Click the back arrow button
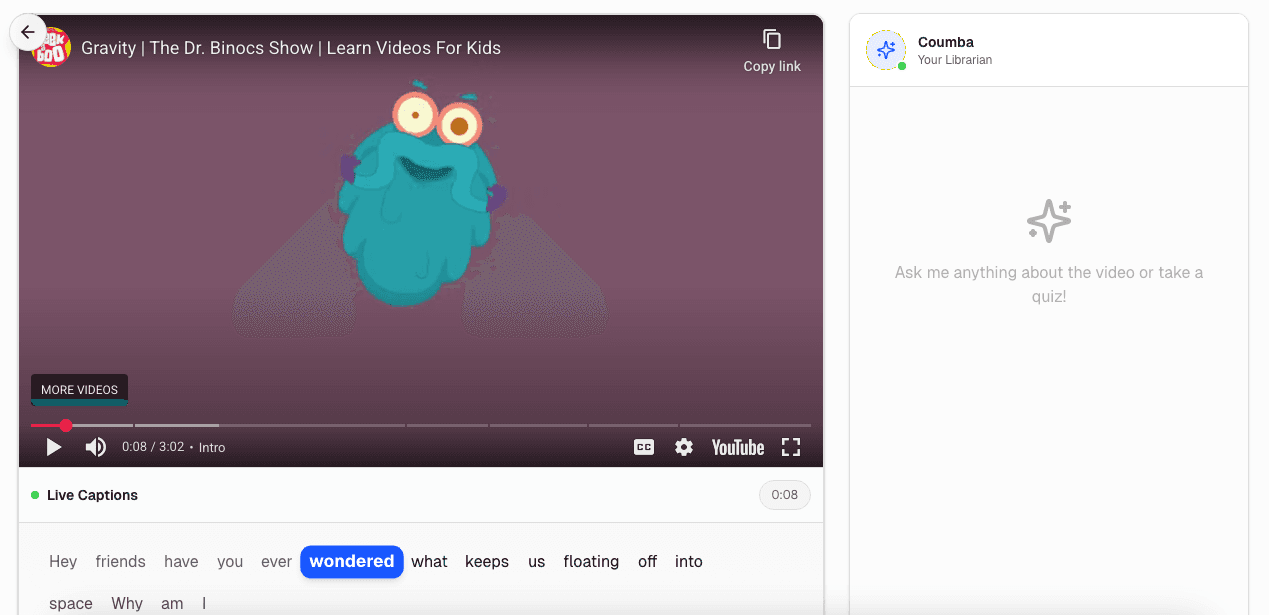Screen dimensions: 1269x615 pos(28,32)
